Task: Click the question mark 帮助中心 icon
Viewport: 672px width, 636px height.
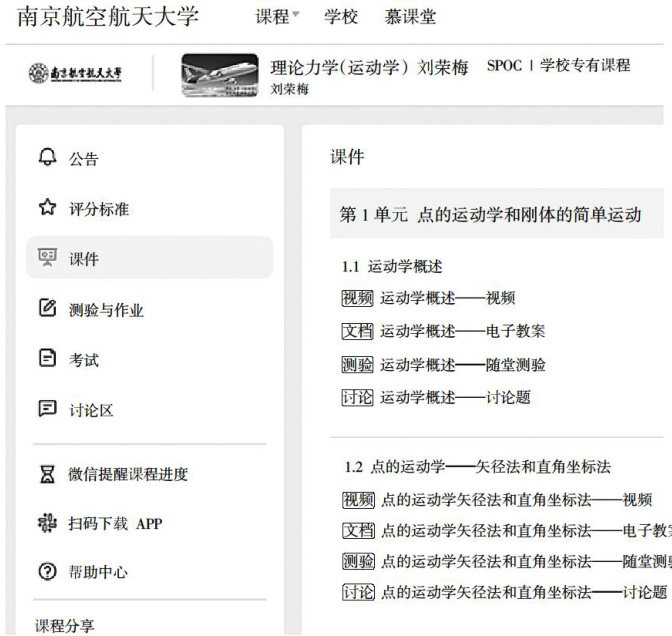Action: point(47,572)
